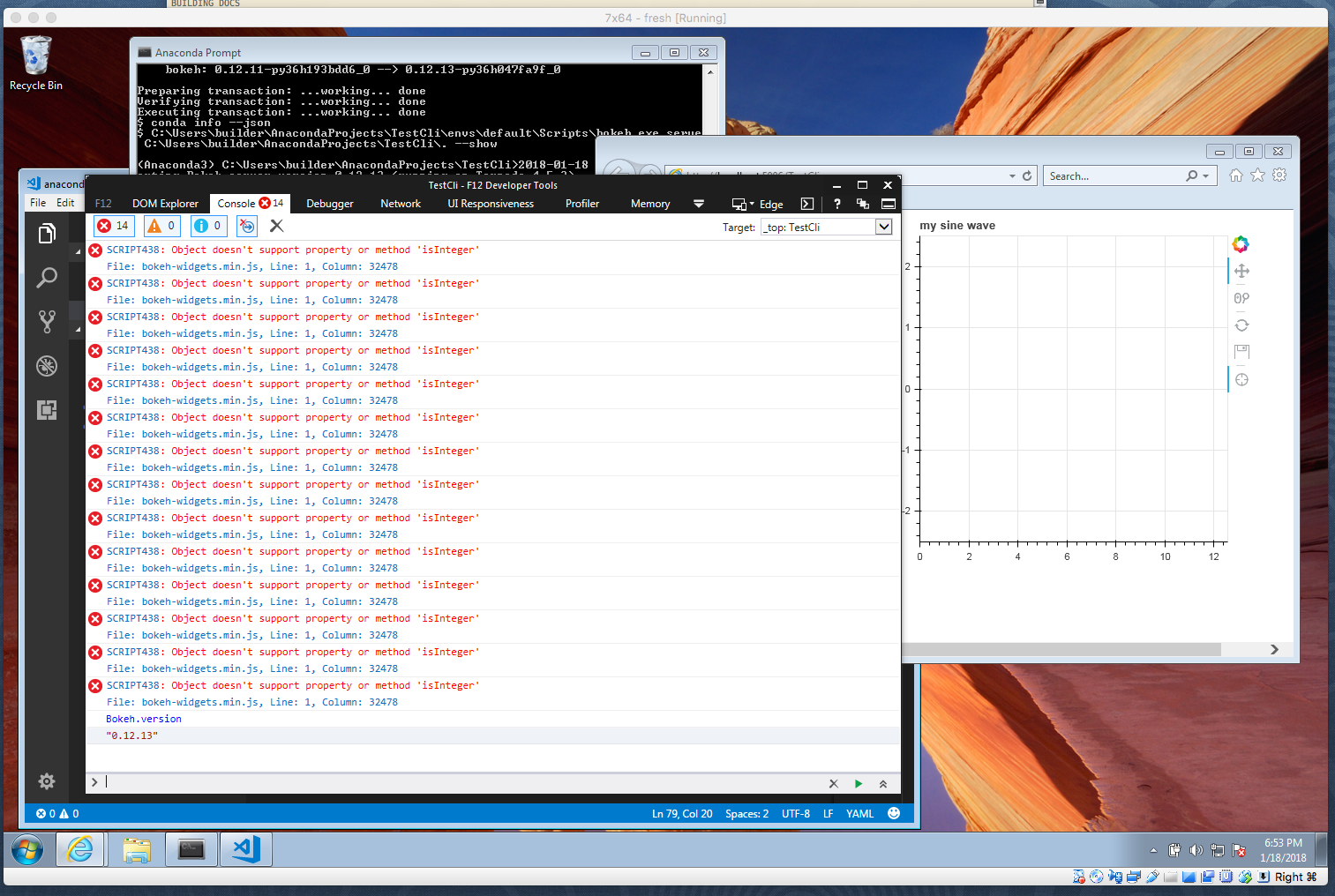This screenshot has width=1335, height=896.
Task: Switch to the Debugger tab
Action: click(330, 204)
